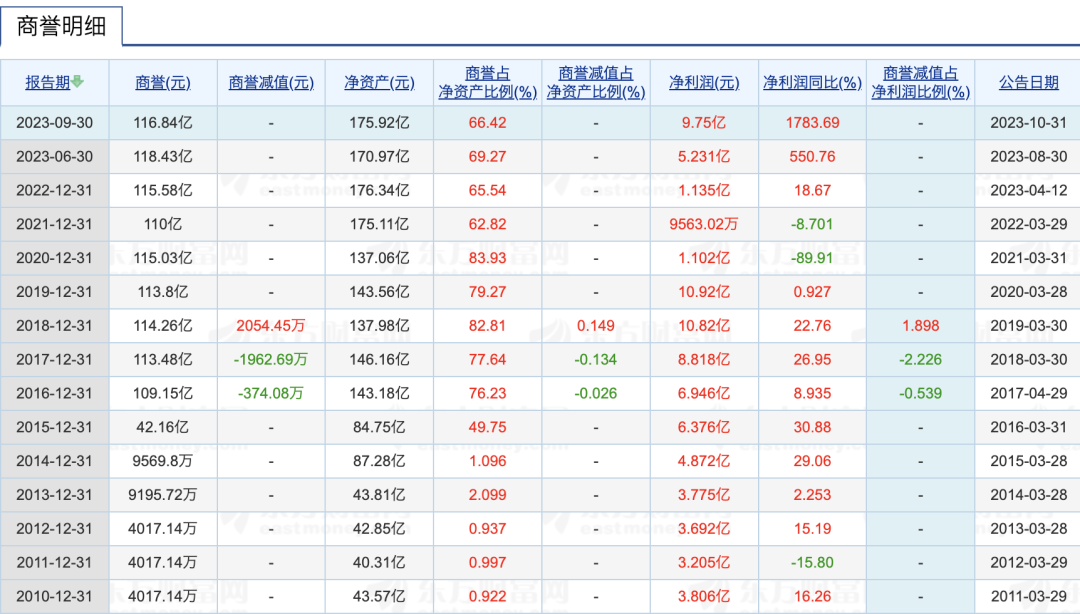Select the 商誉占净资产比例(%) header
This screenshot has height=614, width=1080.
487,83
